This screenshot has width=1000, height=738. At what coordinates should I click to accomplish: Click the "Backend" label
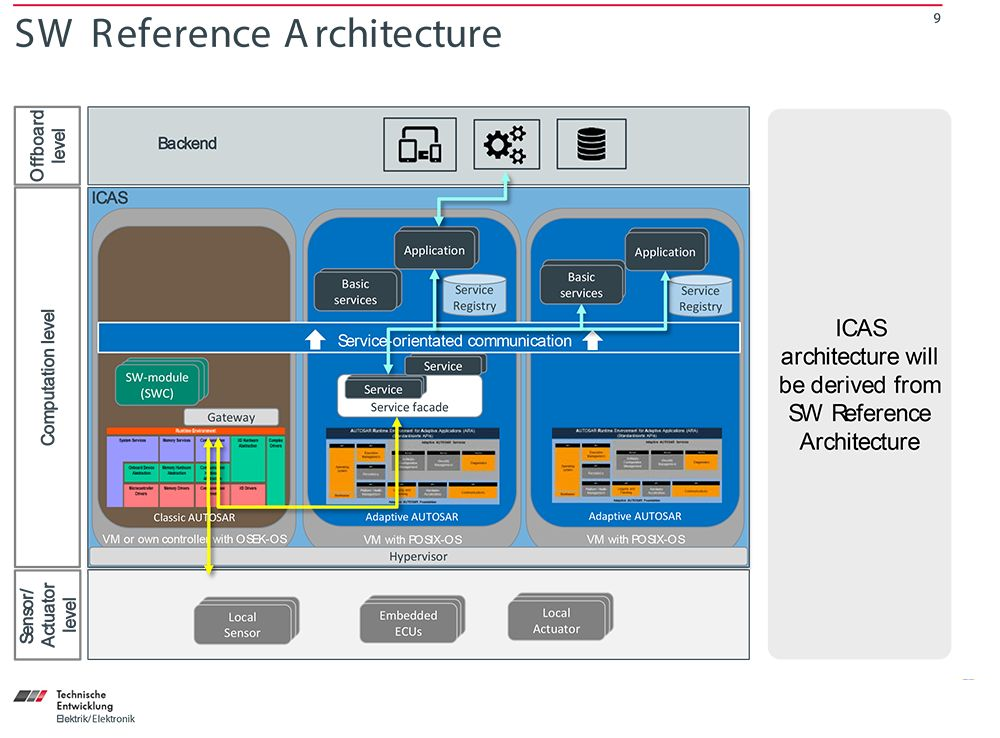[x=188, y=144]
